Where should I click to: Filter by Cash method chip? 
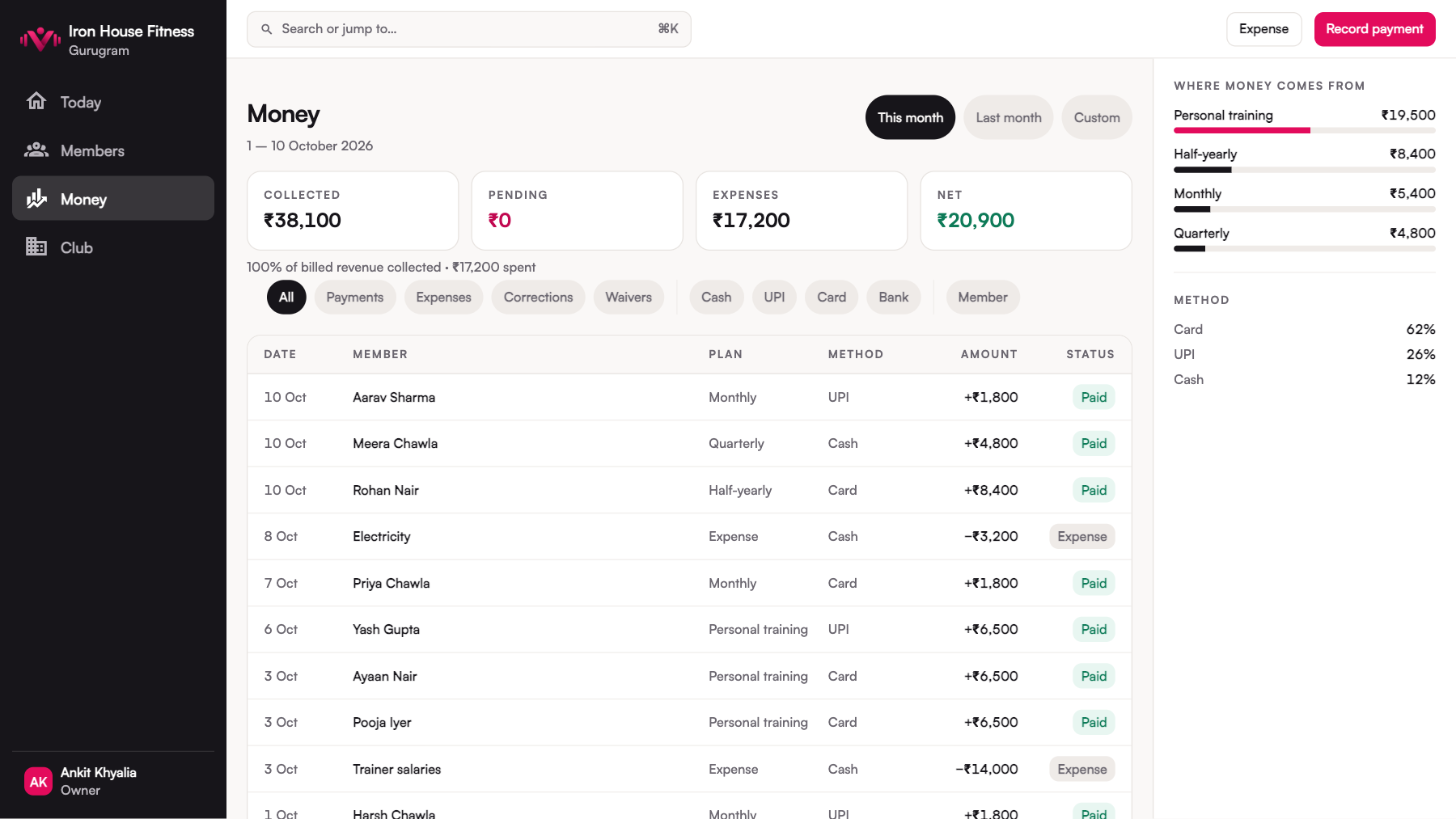716,298
